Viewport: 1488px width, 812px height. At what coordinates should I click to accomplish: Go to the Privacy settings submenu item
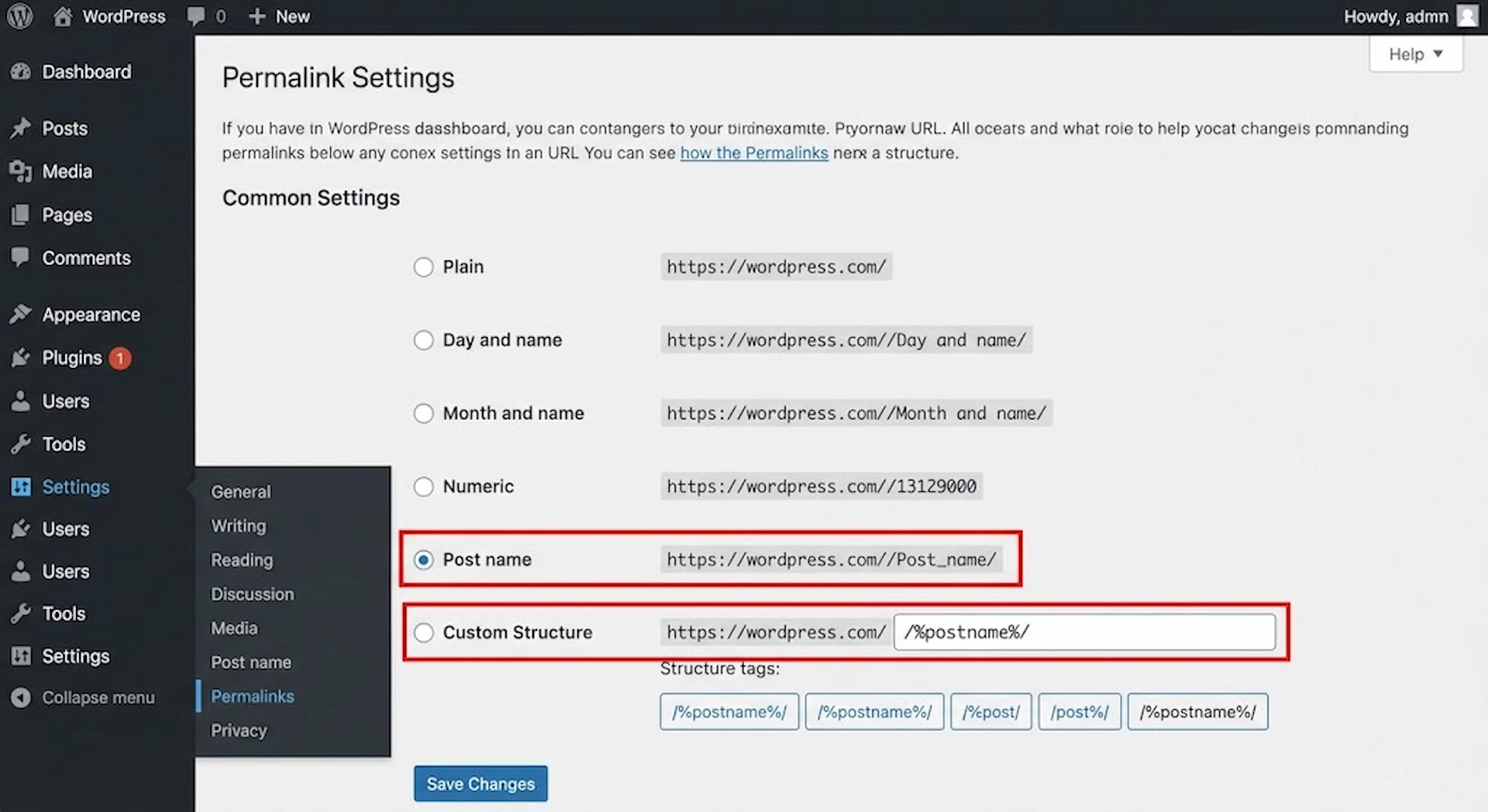click(x=239, y=731)
